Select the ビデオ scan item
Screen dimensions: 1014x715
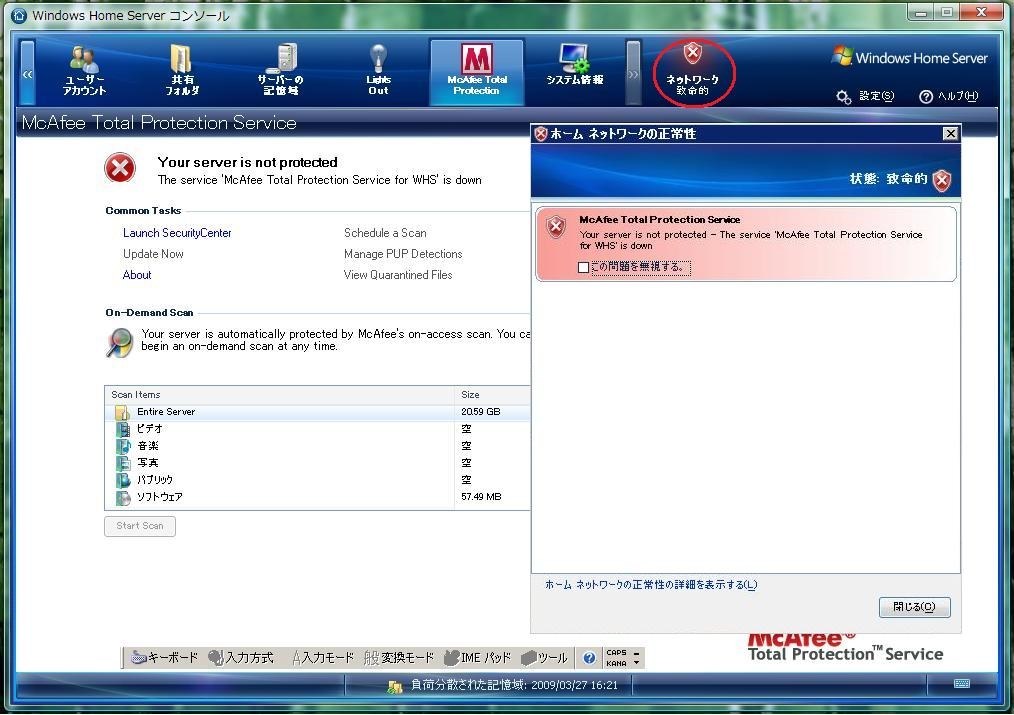click(x=318, y=429)
